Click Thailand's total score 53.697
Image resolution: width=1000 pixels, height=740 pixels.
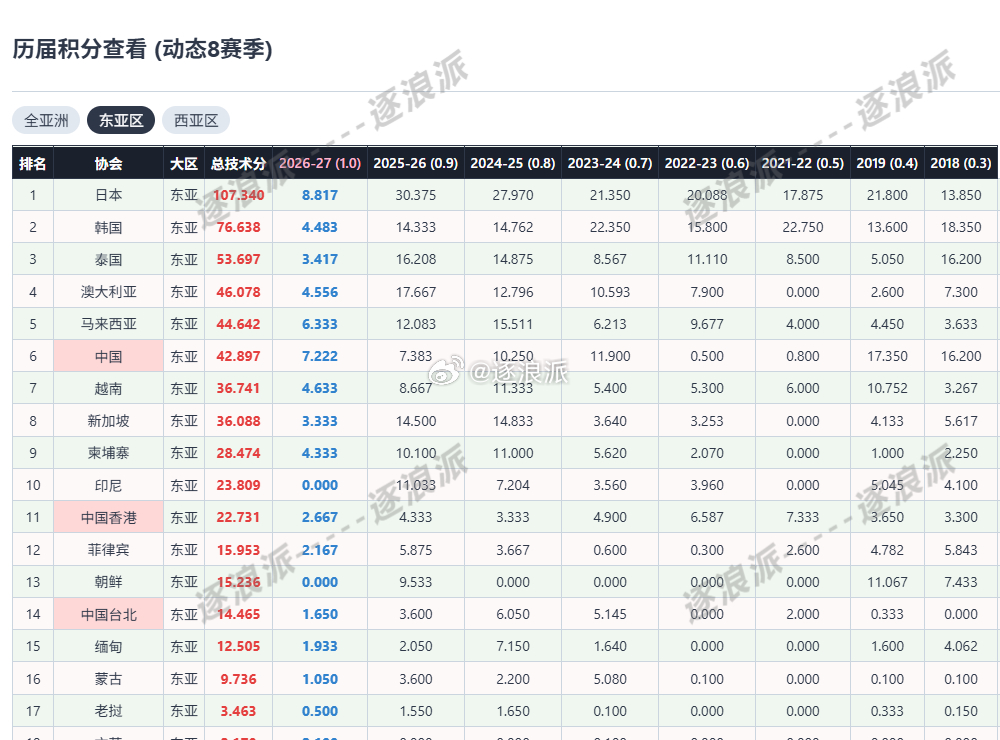point(239,260)
